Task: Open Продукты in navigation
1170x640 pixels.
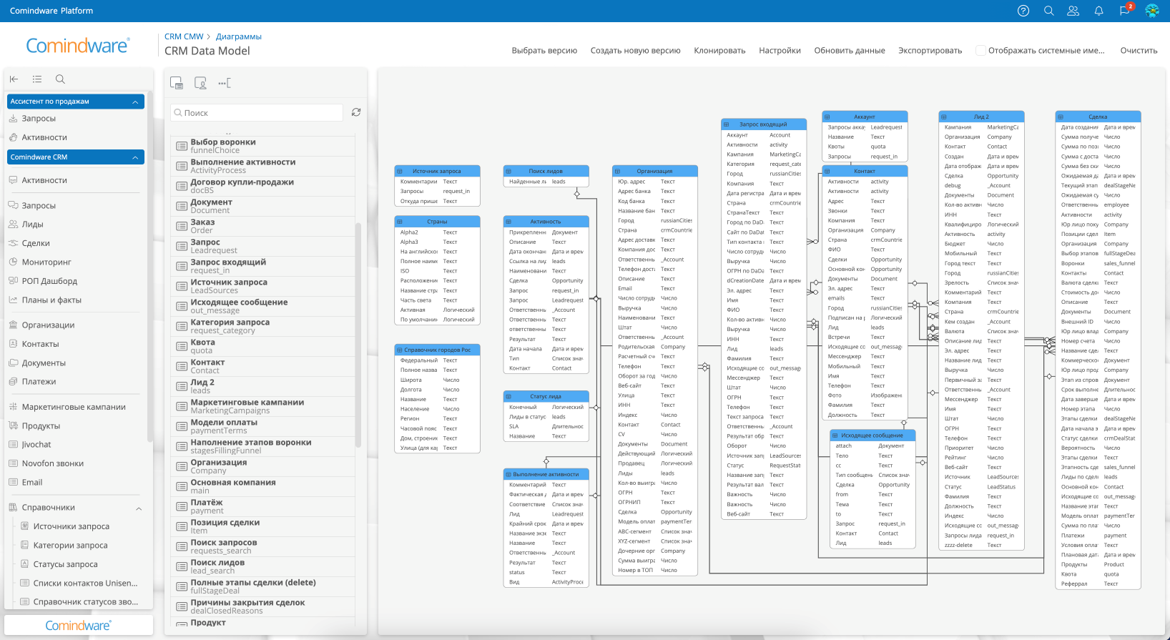Action: [x=41, y=426]
